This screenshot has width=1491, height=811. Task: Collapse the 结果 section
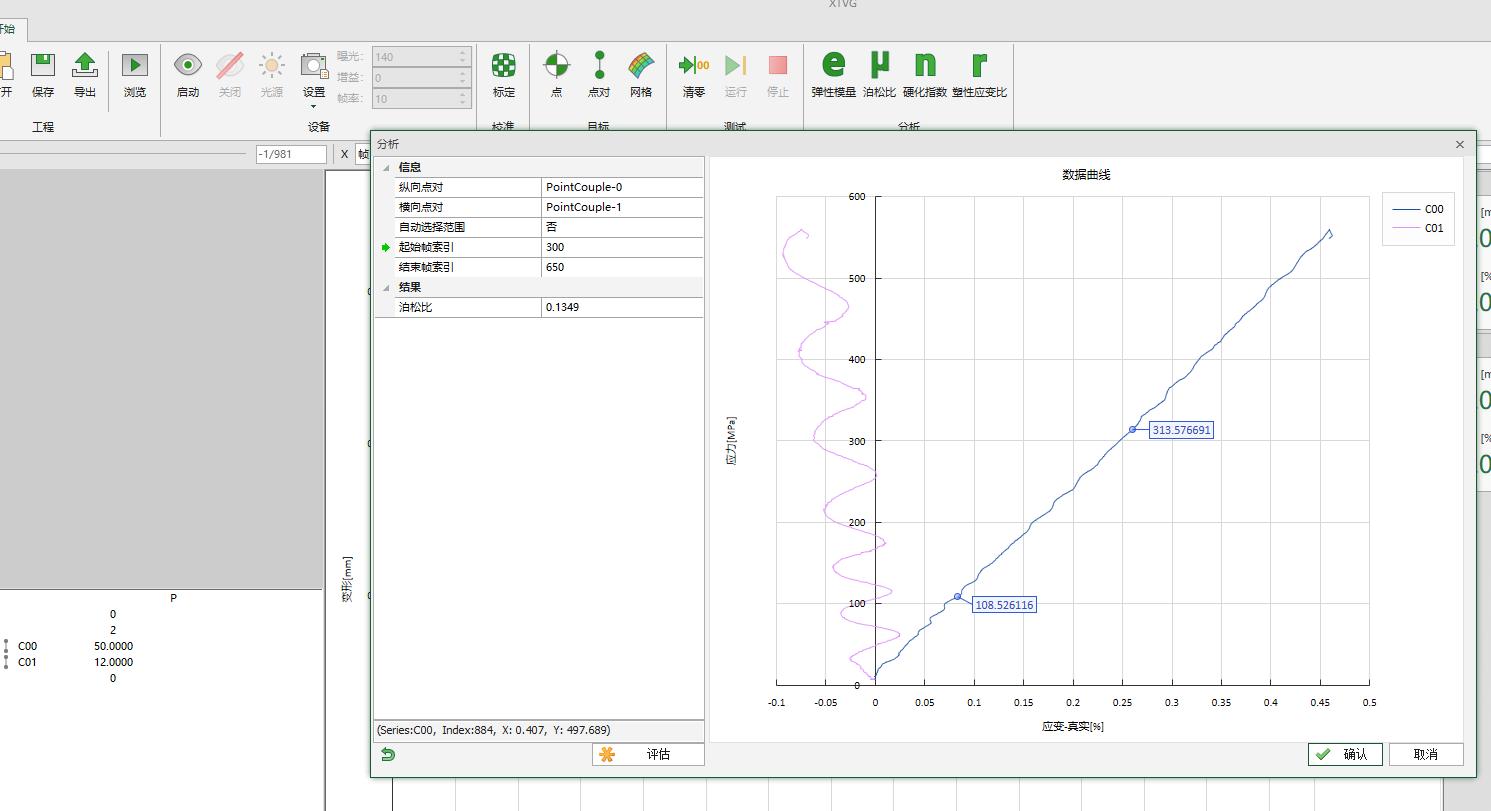[387, 287]
